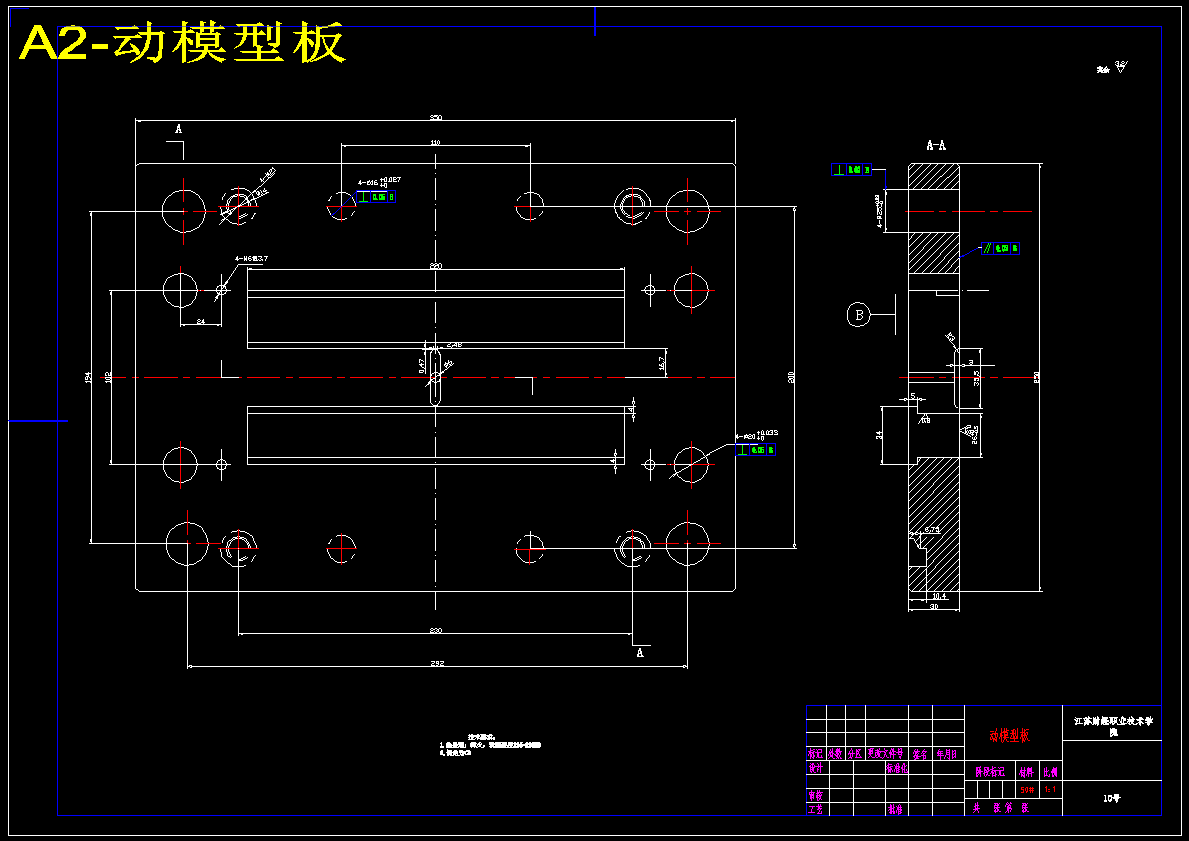Select the parallelism tolerance frame on the section view
Viewport: 1189px width, 841px height.
[x=1000, y=248]
